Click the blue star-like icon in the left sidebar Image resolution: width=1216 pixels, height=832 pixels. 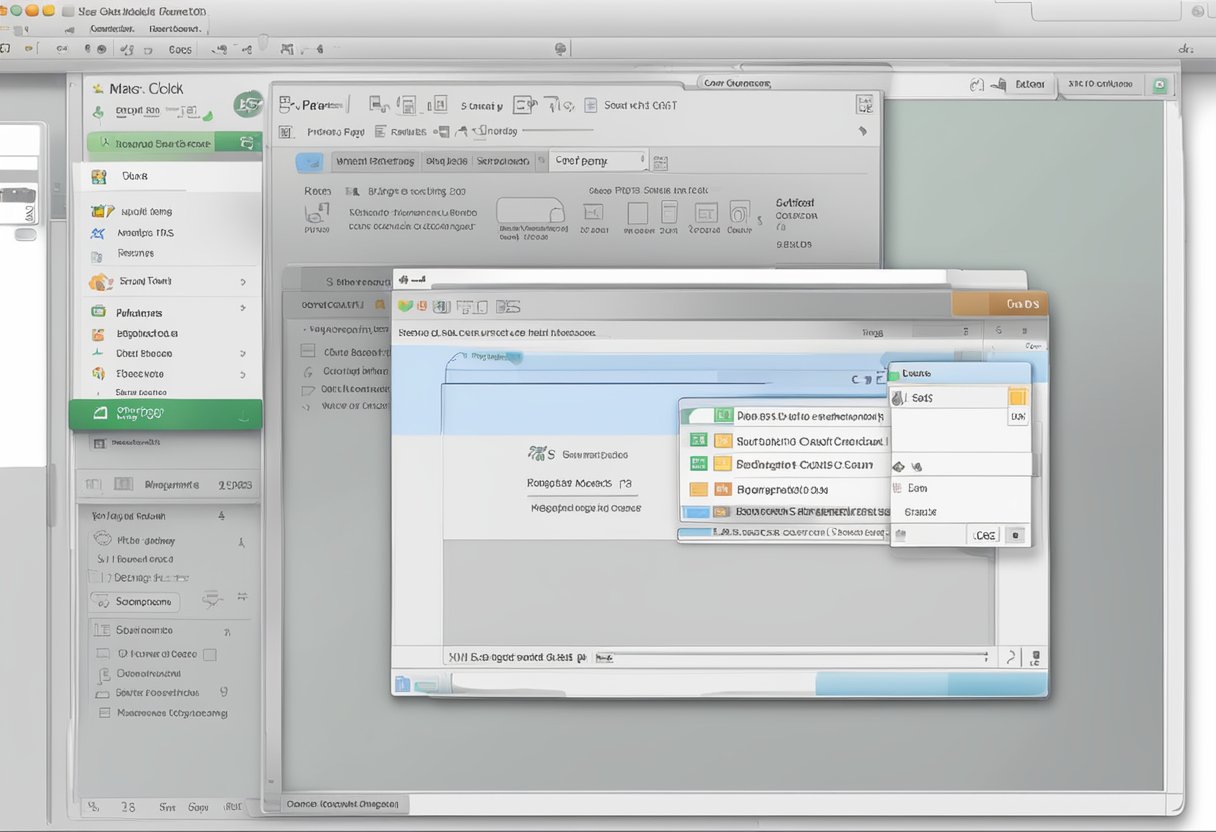(x=98, y=233)
